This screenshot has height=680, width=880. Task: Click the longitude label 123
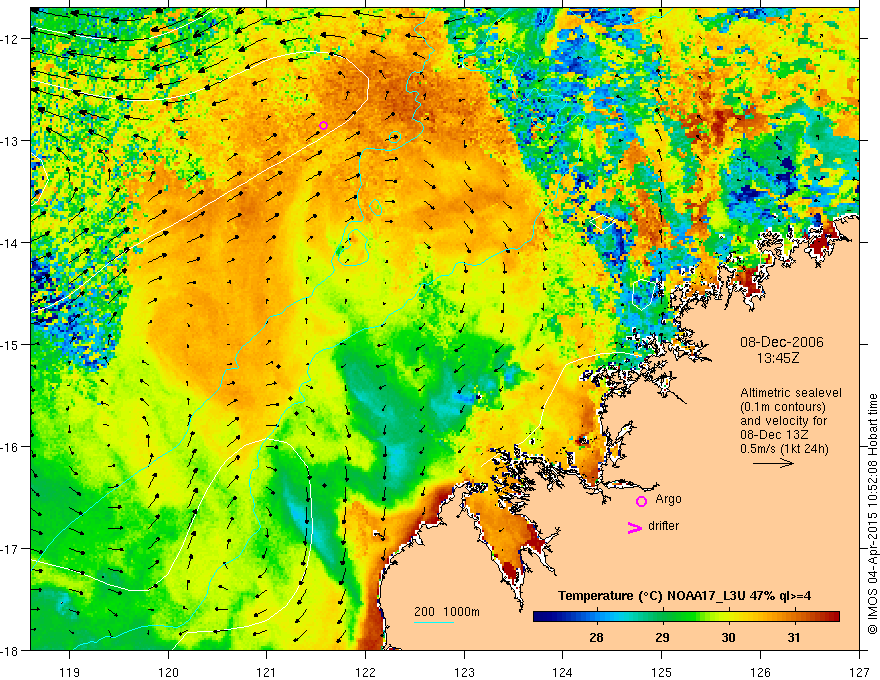tap(464, 672)
